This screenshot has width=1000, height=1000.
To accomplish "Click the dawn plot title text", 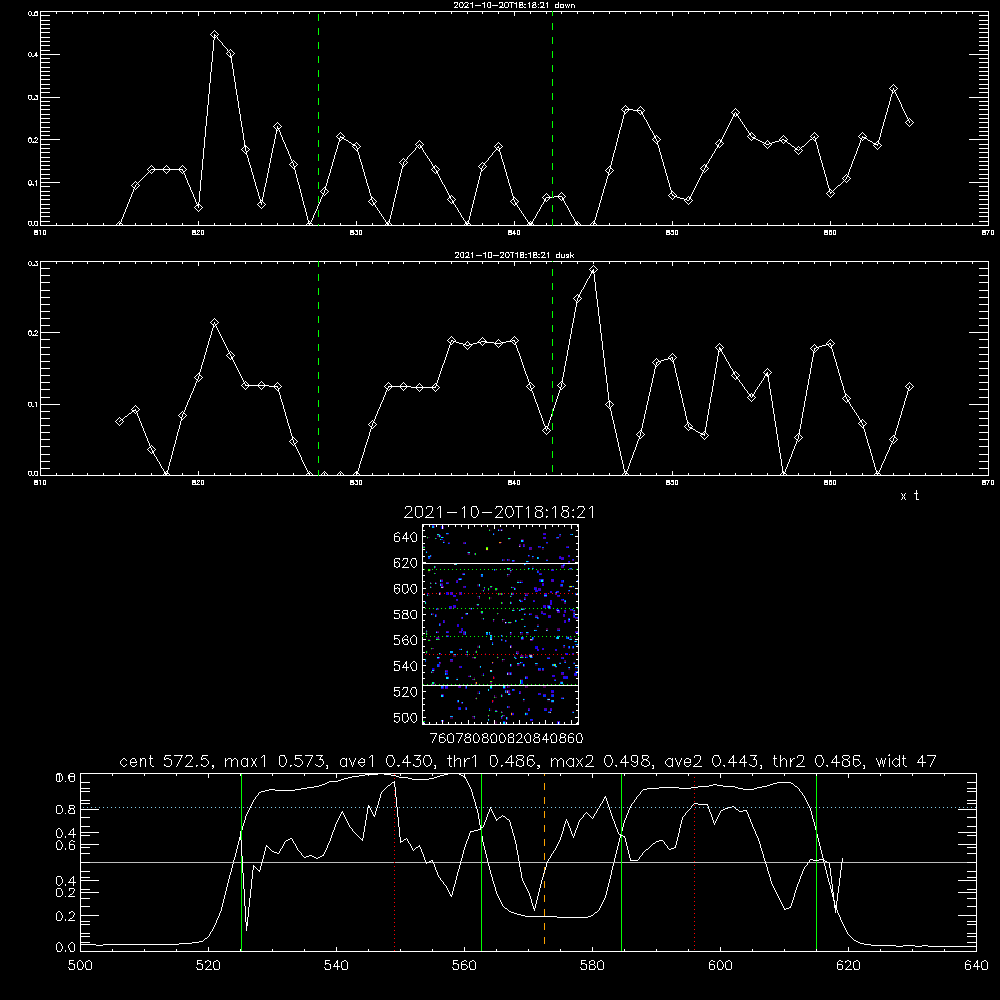I will [514, 5].
